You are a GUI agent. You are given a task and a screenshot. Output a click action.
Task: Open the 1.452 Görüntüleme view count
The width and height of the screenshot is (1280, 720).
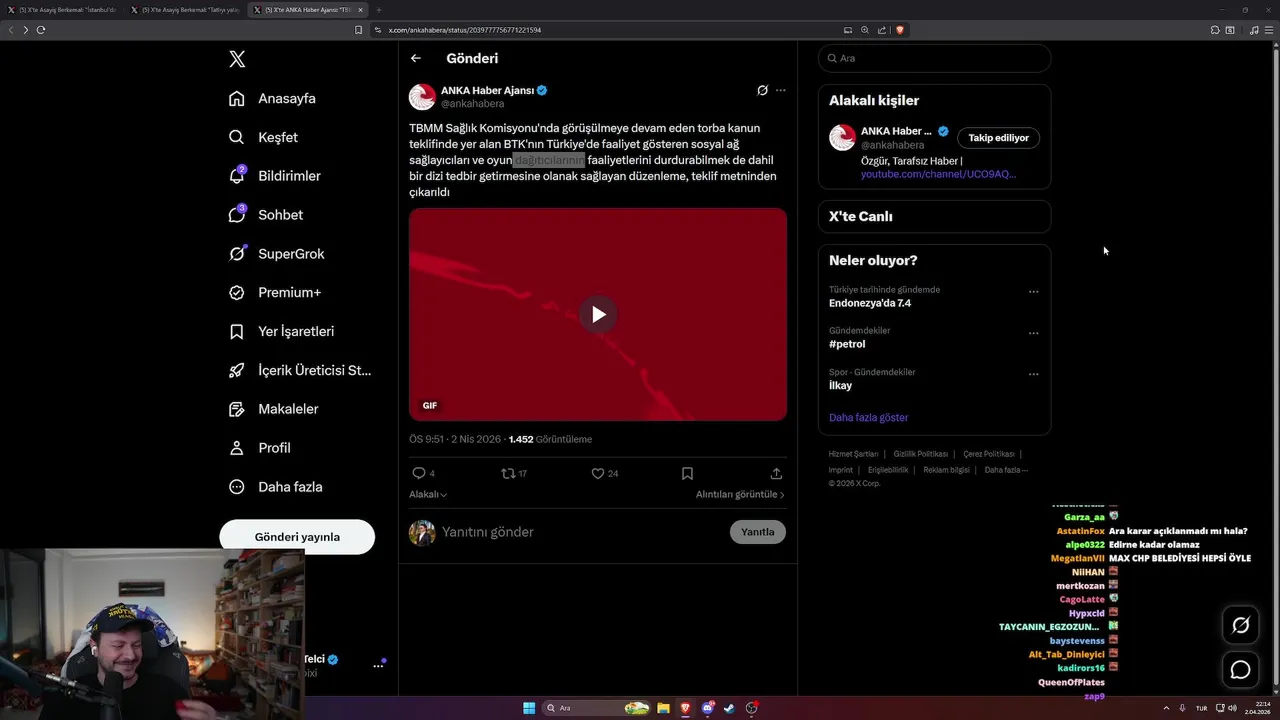[550, 439]
